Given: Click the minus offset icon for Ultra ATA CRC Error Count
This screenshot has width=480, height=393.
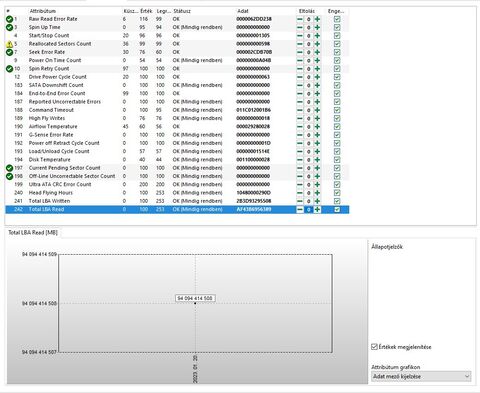Looking at the screenshot, I should (300, 185).
